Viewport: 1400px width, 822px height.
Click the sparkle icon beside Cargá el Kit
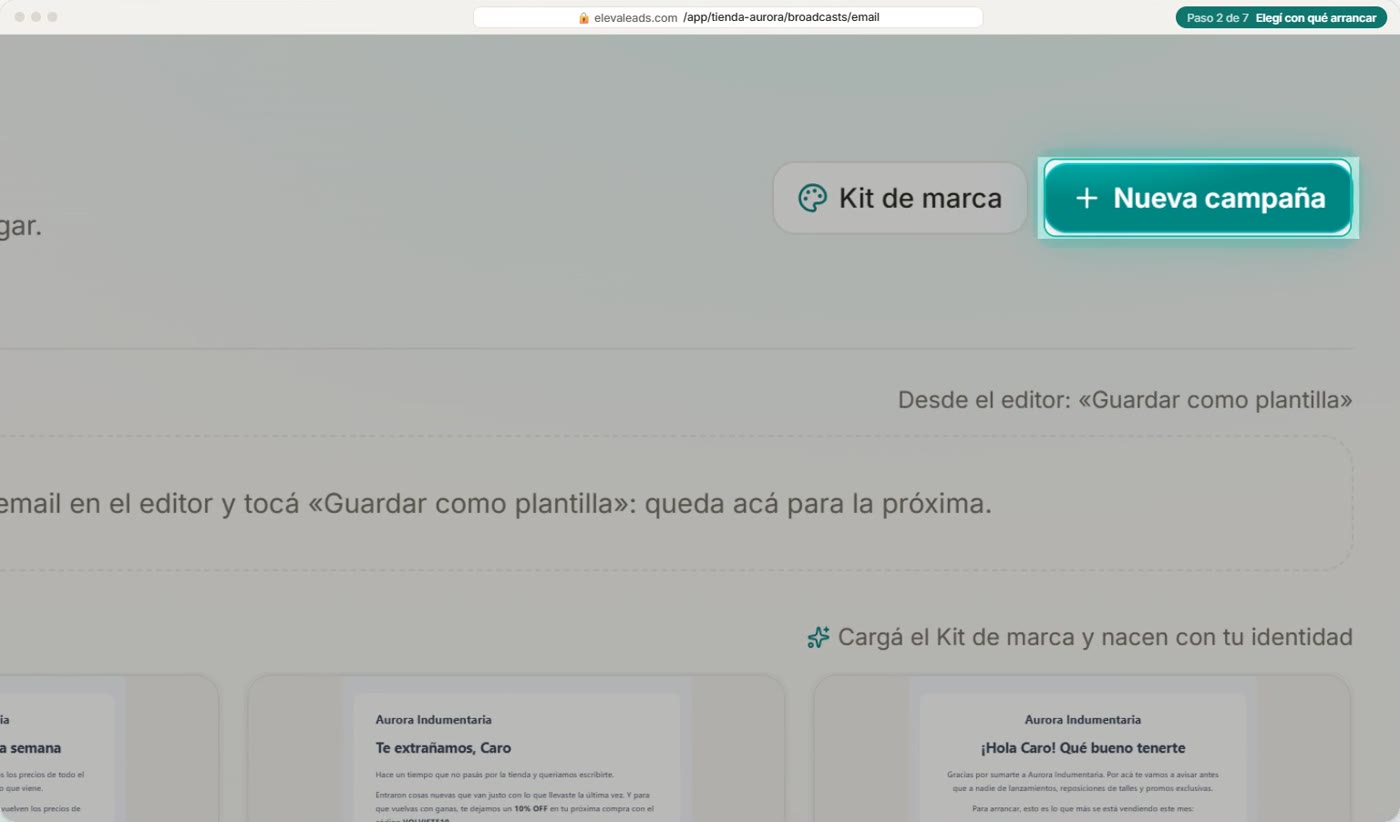(x=818, y=637)
